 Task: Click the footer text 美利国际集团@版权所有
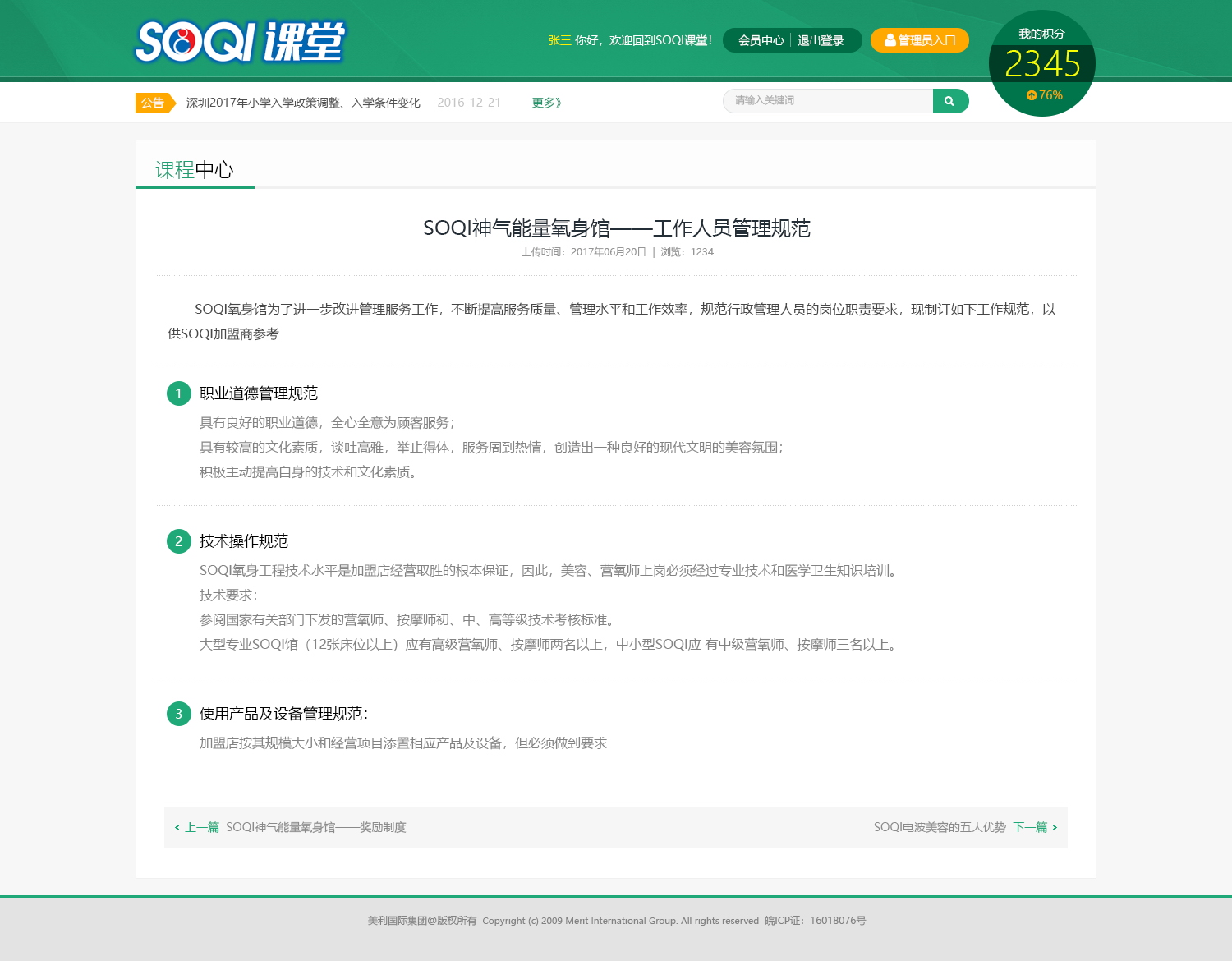coord(422,921)
